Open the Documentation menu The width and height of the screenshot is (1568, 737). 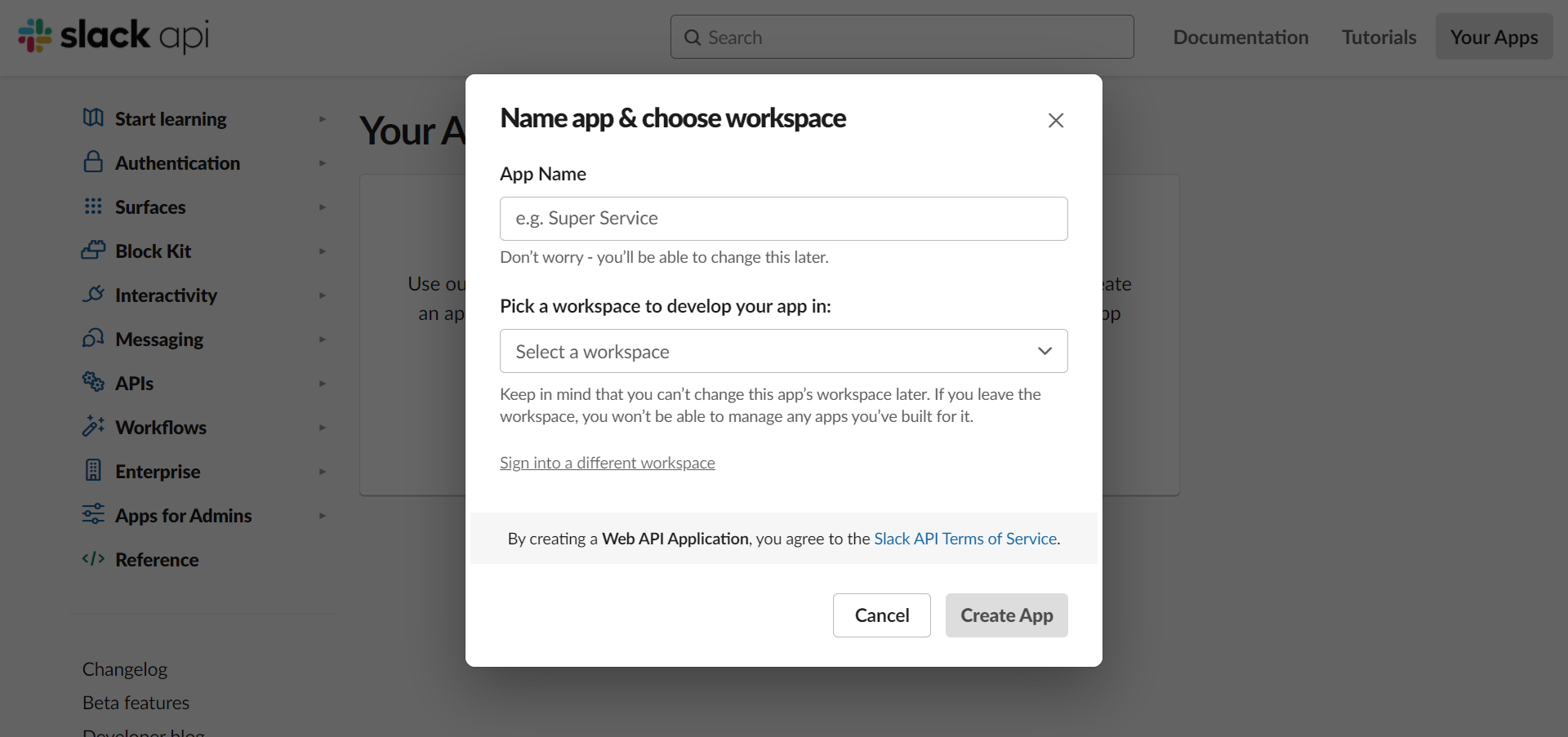(x=1241, y=37)
